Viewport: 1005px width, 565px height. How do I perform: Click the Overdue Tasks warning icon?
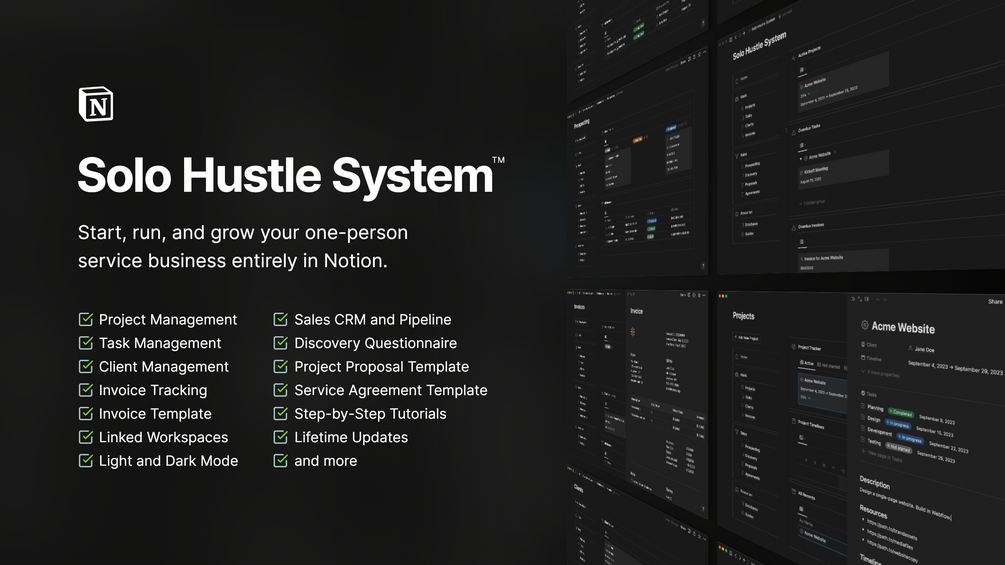(x=793, y=133)
